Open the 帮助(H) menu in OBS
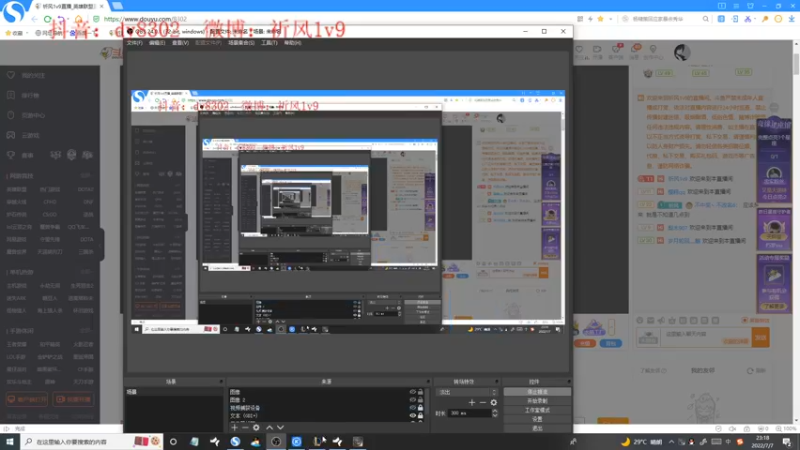This screenshot has width=800, height=450. point(292,43)
